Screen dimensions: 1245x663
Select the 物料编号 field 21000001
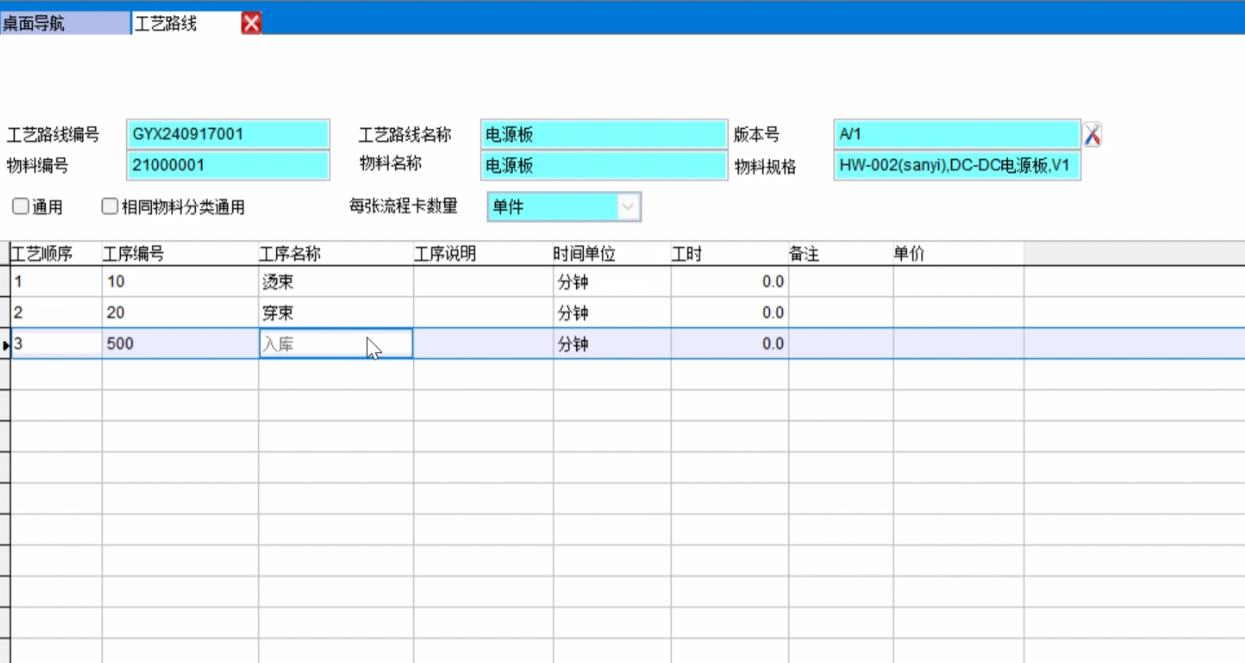[x=228, y=166]
